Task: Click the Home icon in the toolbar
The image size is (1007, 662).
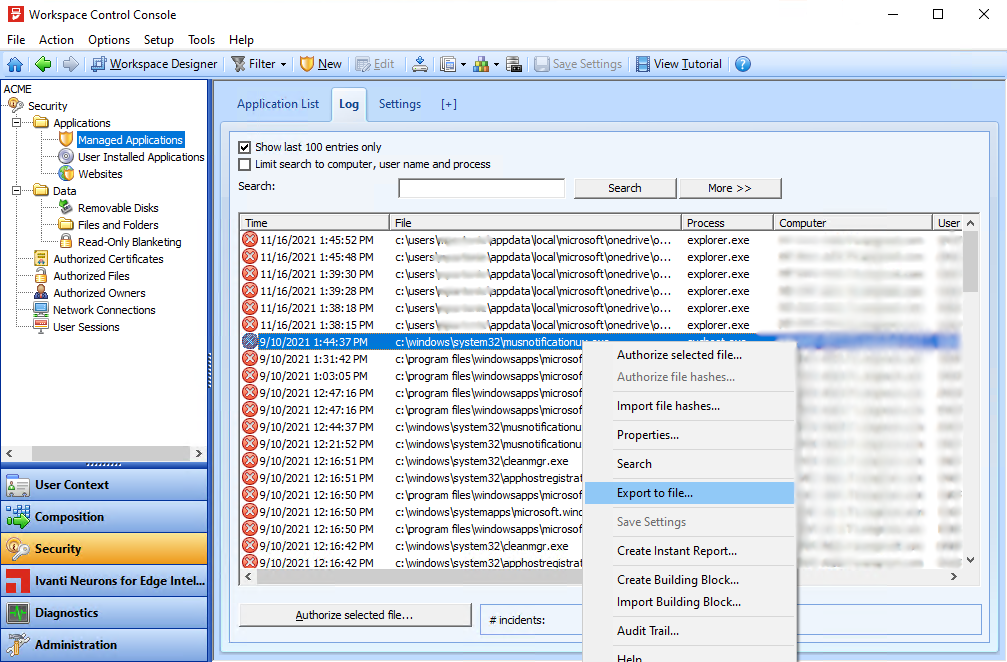Action: click(x=15, y=64)
